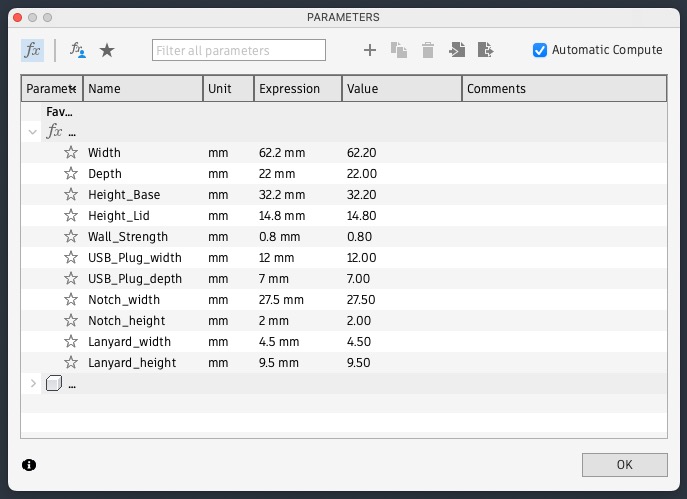Click the trash delete parameter icon

(427, 50)
